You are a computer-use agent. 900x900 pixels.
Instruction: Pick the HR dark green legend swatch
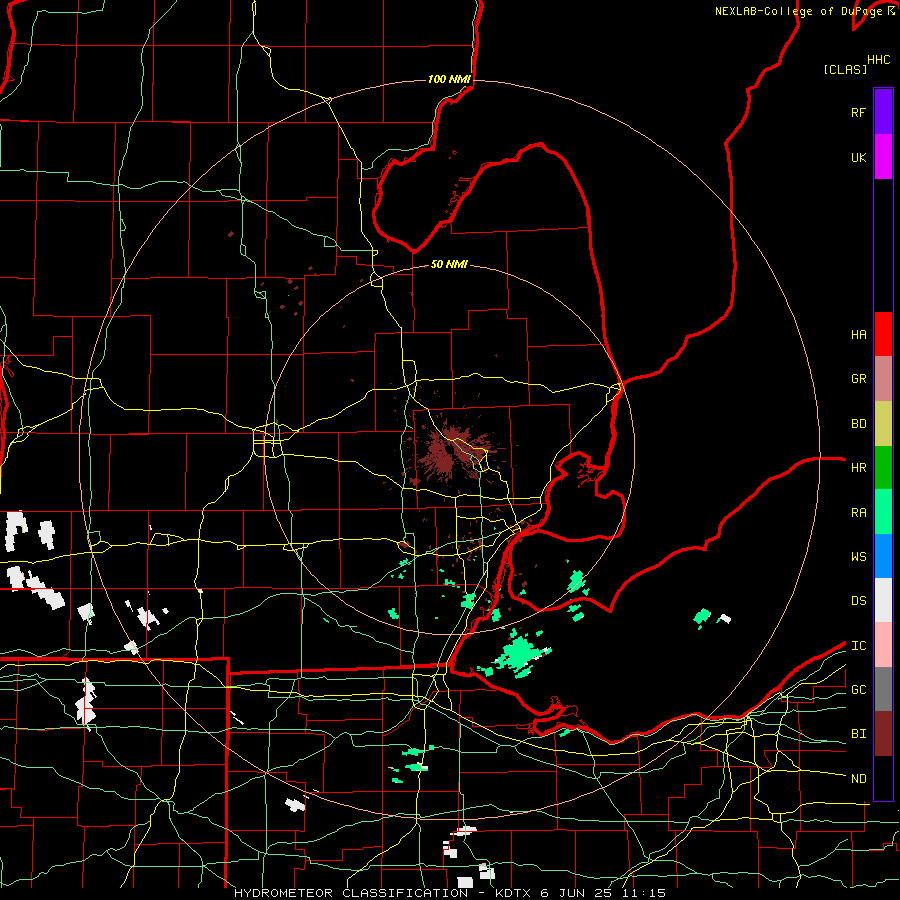[883, 468]
